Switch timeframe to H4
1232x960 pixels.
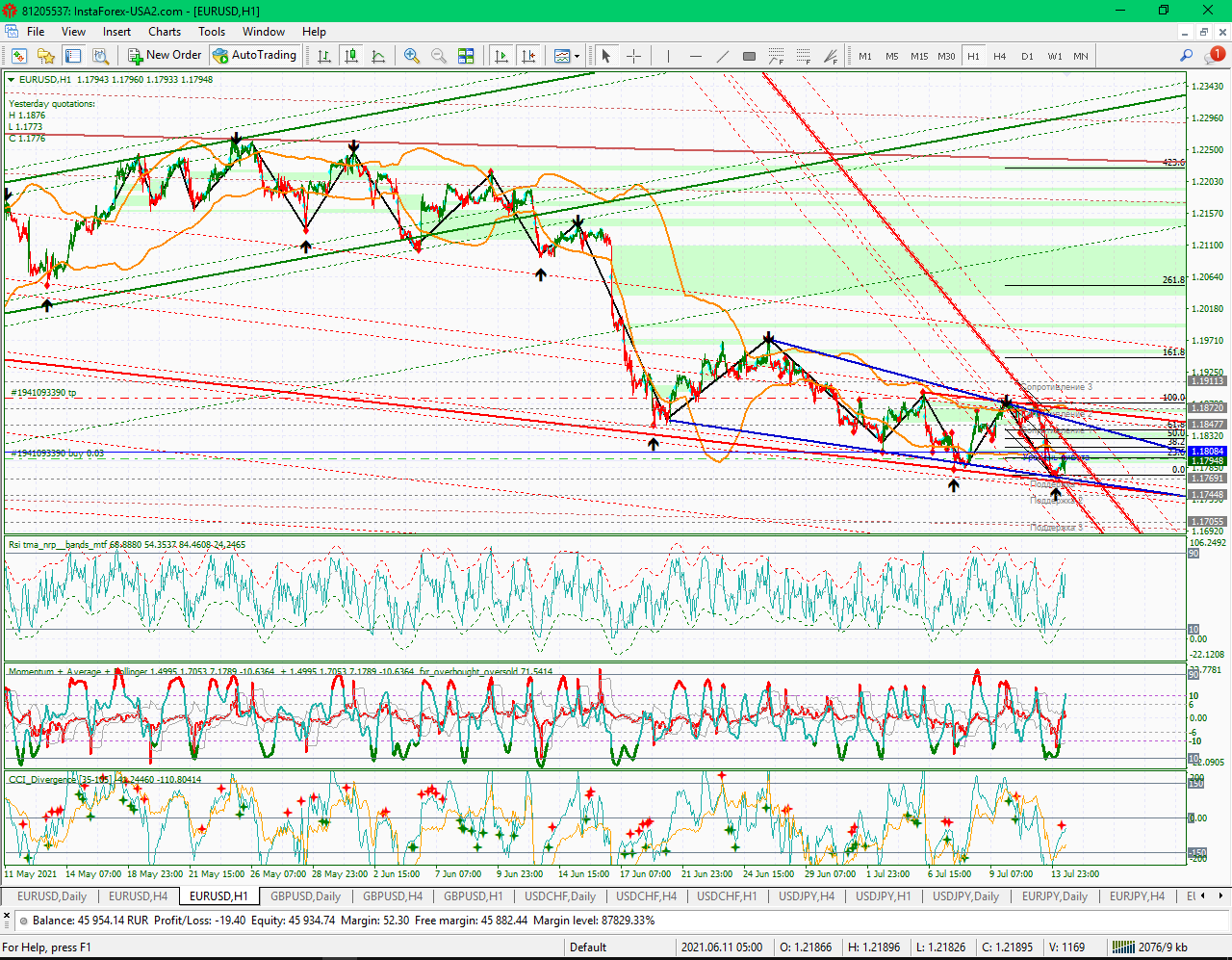pos(1000,56)
